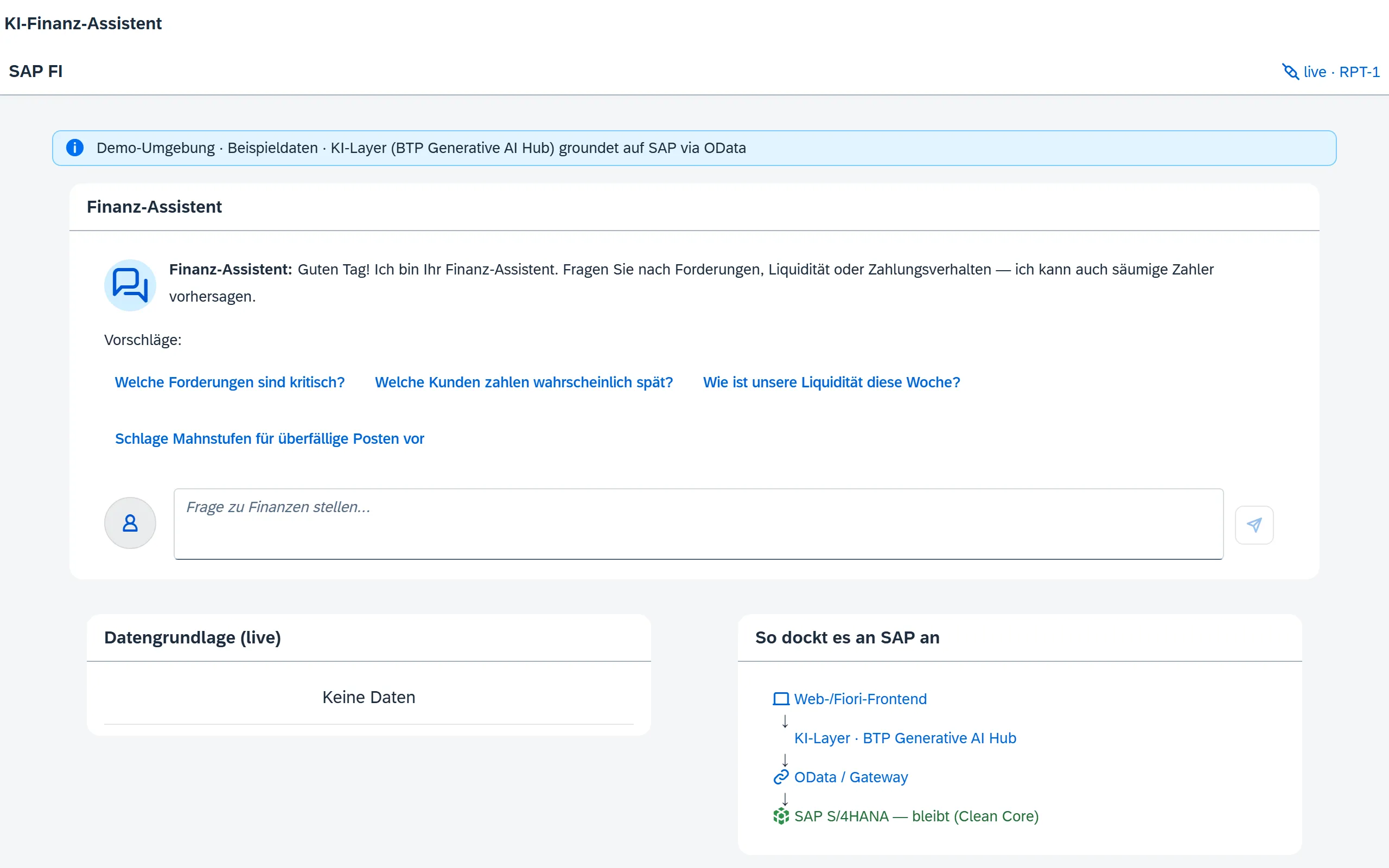The height and width of the screenshot is (868, 1389).
Task: Click the assistant greeting message text
Action: [691, 283]
